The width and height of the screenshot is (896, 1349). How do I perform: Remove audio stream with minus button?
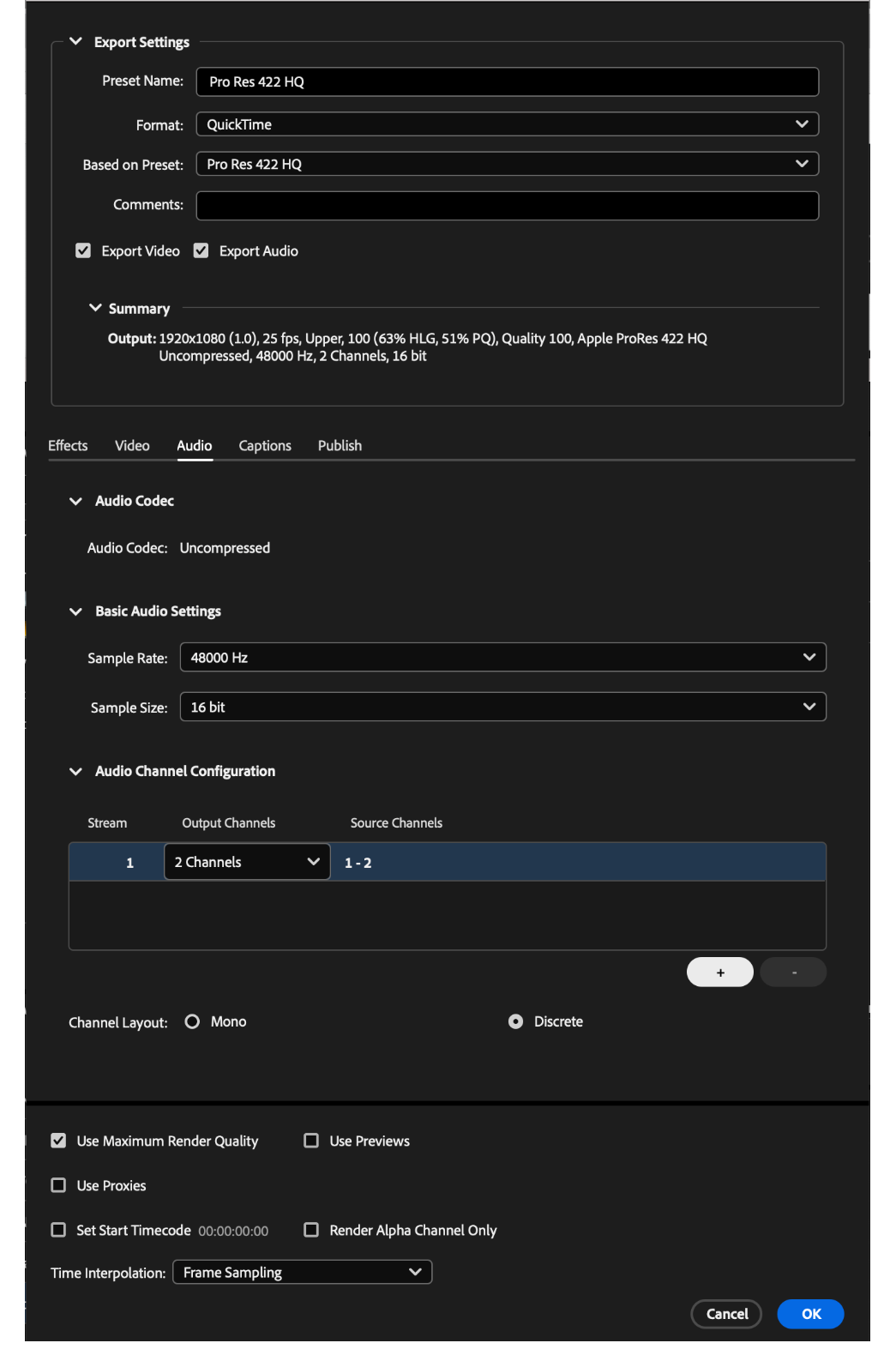[x=794, y=973]
